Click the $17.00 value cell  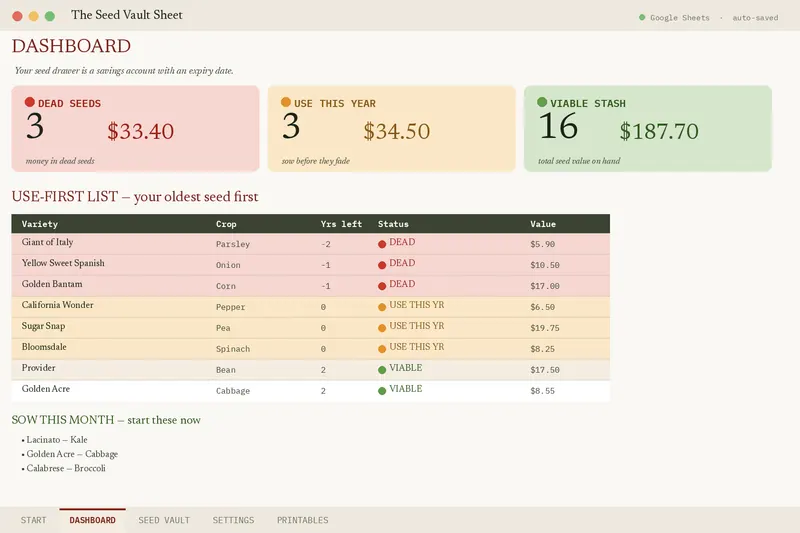coord(545,286)
